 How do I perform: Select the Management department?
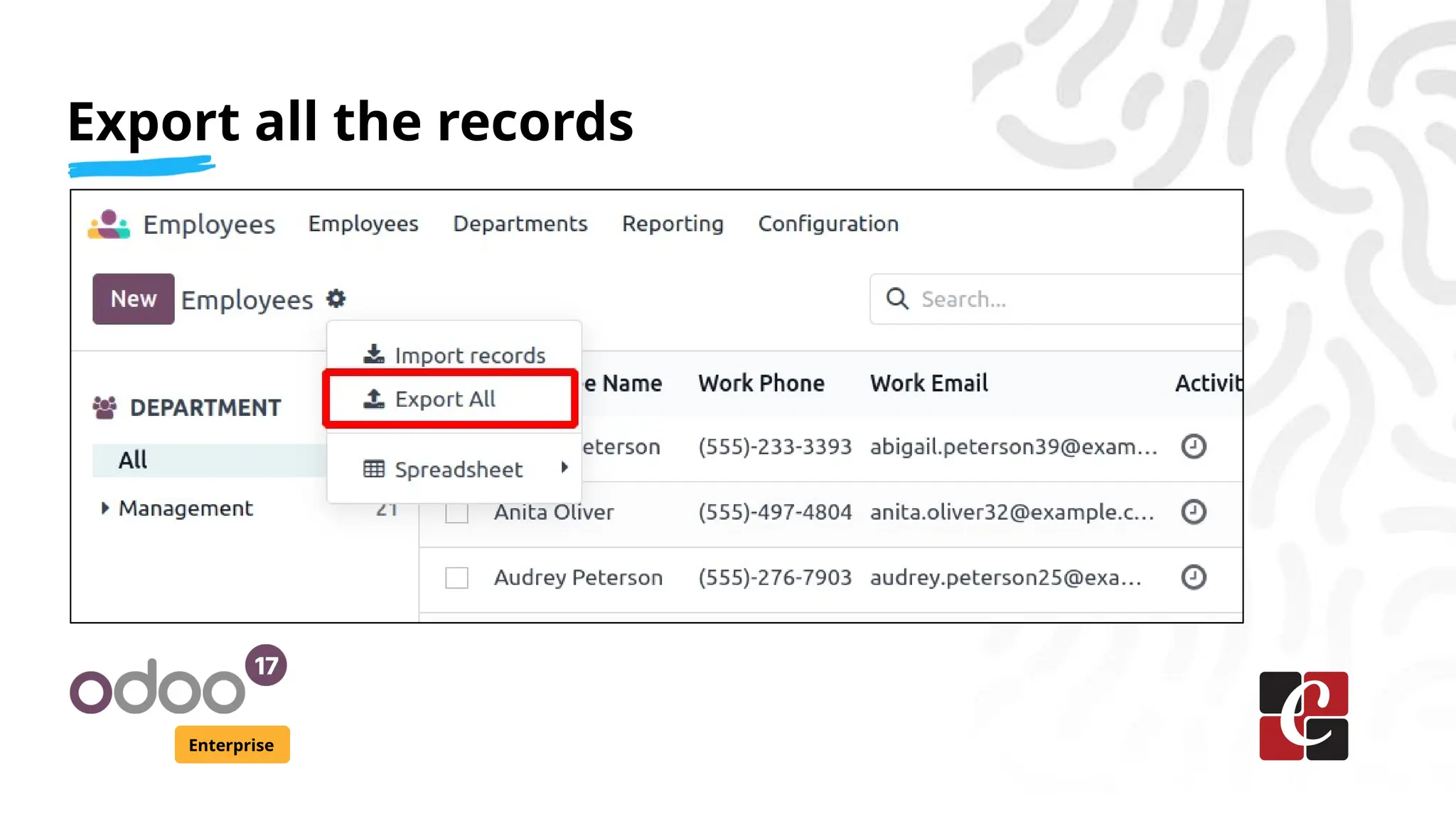(x=186, y=508)
